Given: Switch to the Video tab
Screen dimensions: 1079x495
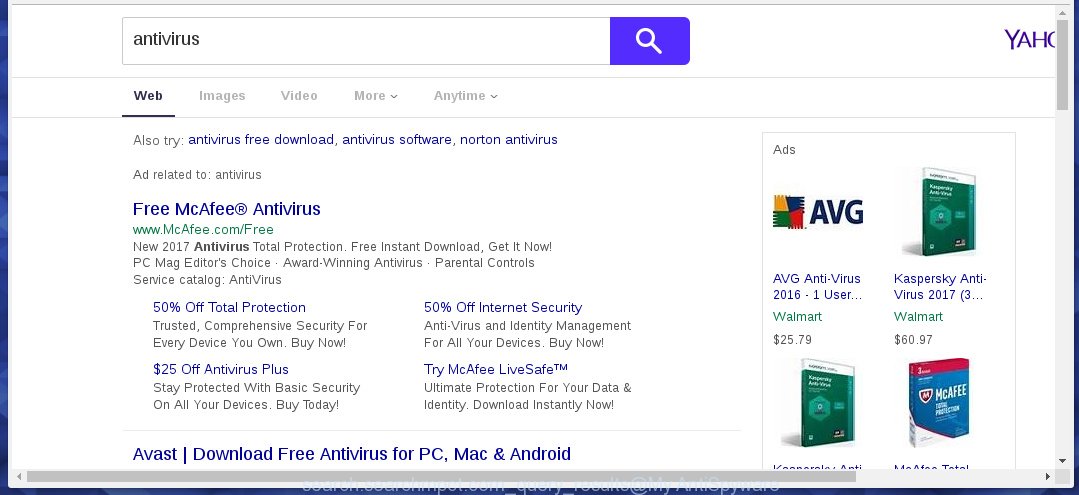Looking at the screenshot, I should (x=299, y=96).
